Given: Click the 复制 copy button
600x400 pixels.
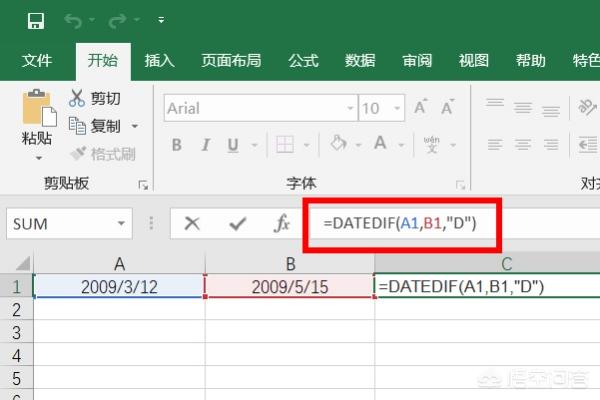Looking at the screenshot, I should (104, 126).
